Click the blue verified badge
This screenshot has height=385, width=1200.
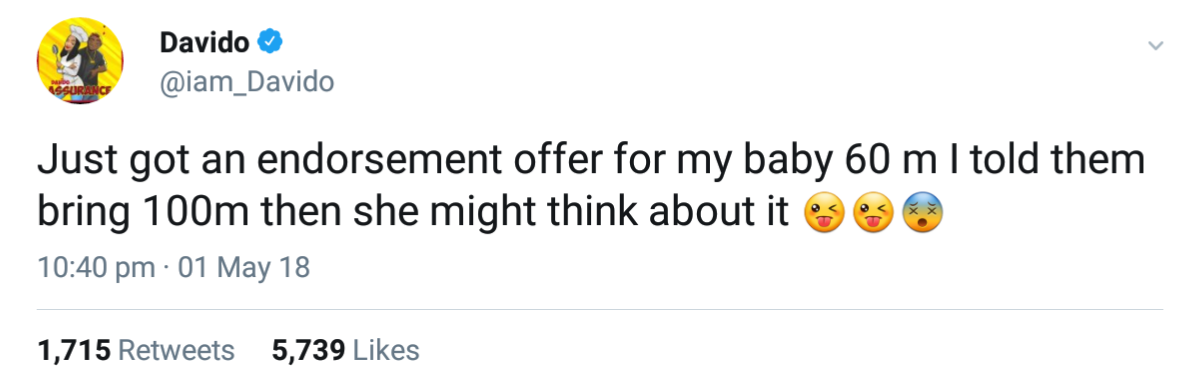click(x=271, y=43)
